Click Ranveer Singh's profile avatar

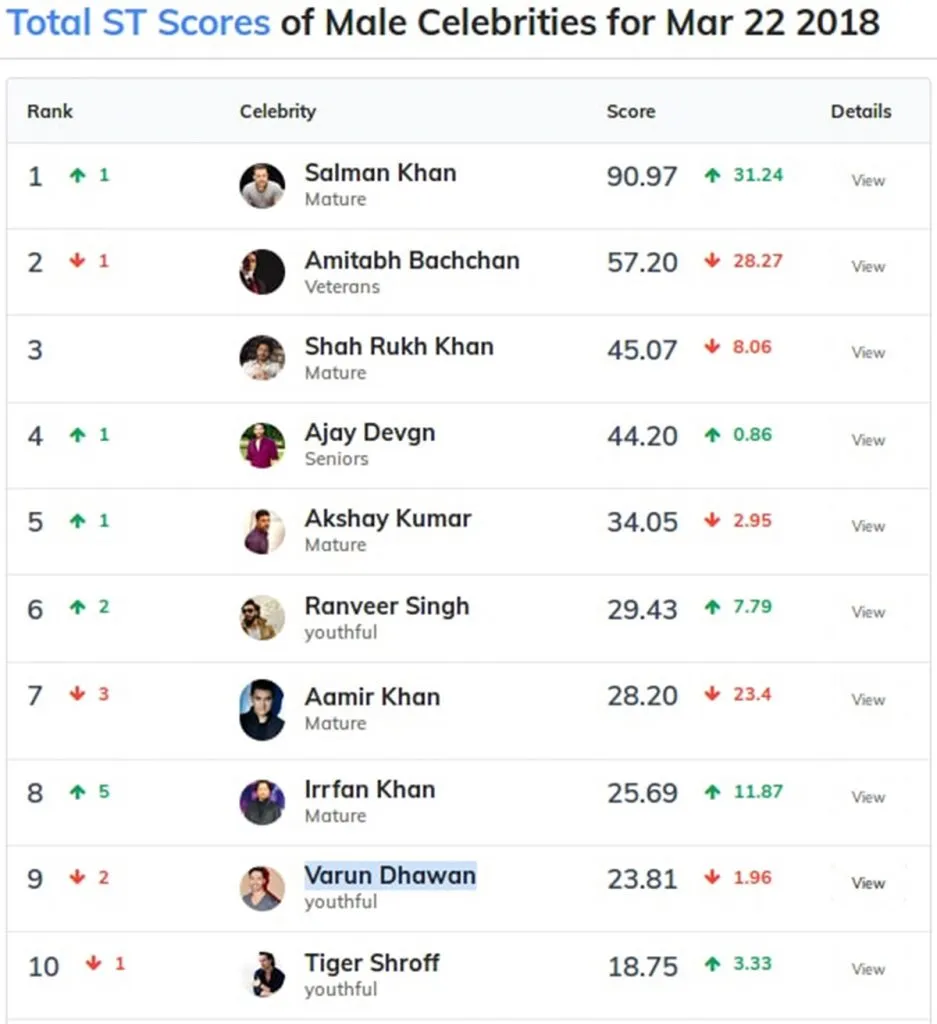[262, 618]
